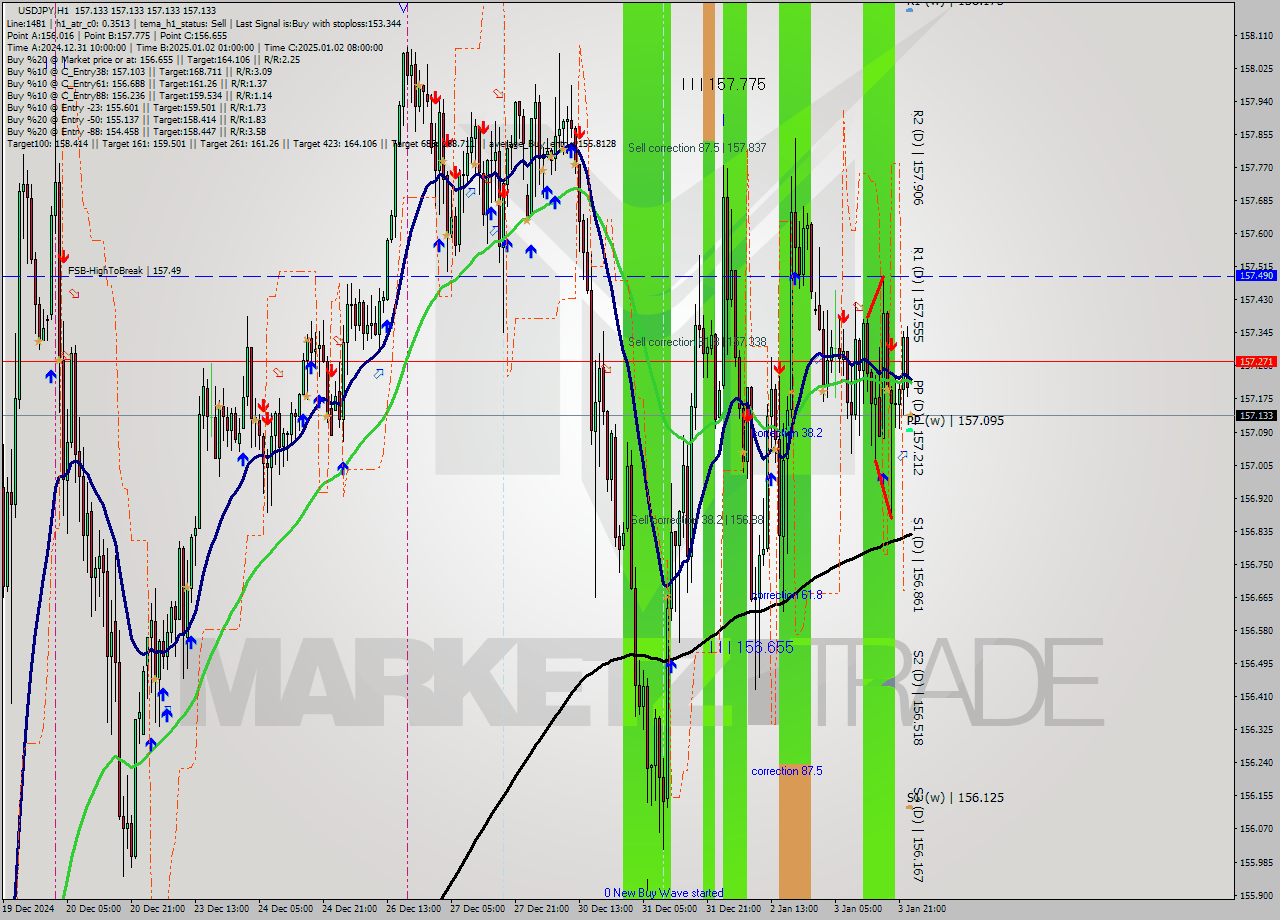Click the 156.495 price axis value
The image size is (1280, 920).
(x=1256, y=663)
